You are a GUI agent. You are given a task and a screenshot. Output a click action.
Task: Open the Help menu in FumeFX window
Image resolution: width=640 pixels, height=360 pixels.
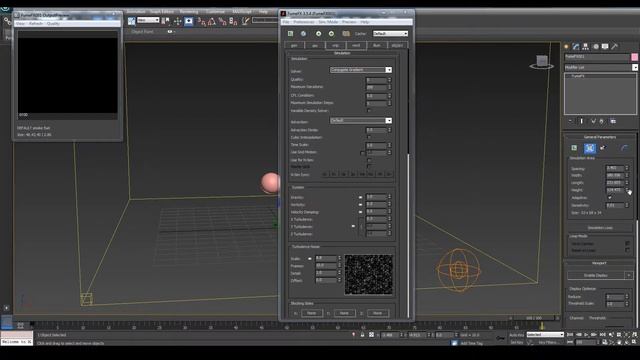(364, 22)
